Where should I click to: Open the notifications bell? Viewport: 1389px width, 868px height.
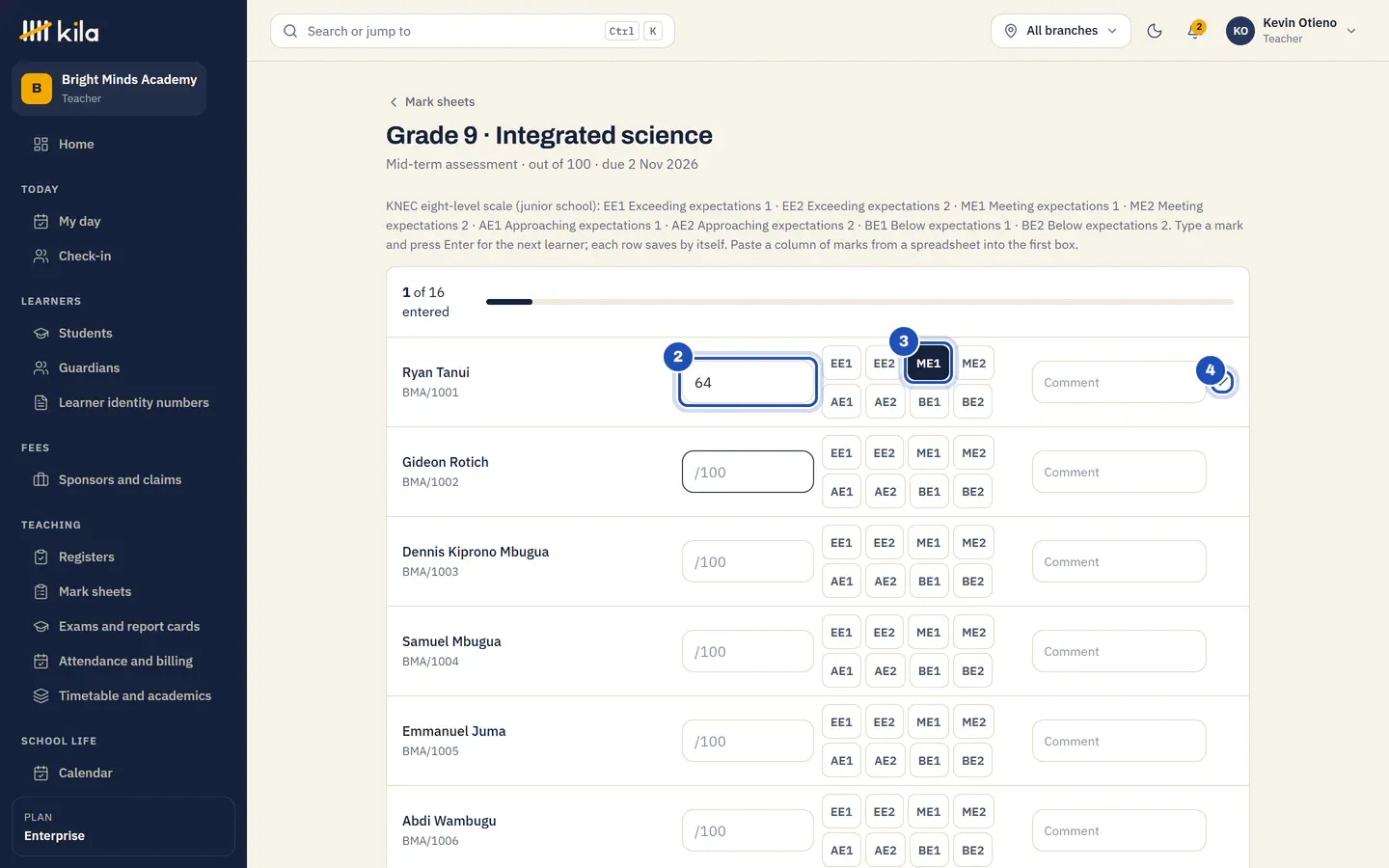pyautogui.click(x=1194, y=31)
